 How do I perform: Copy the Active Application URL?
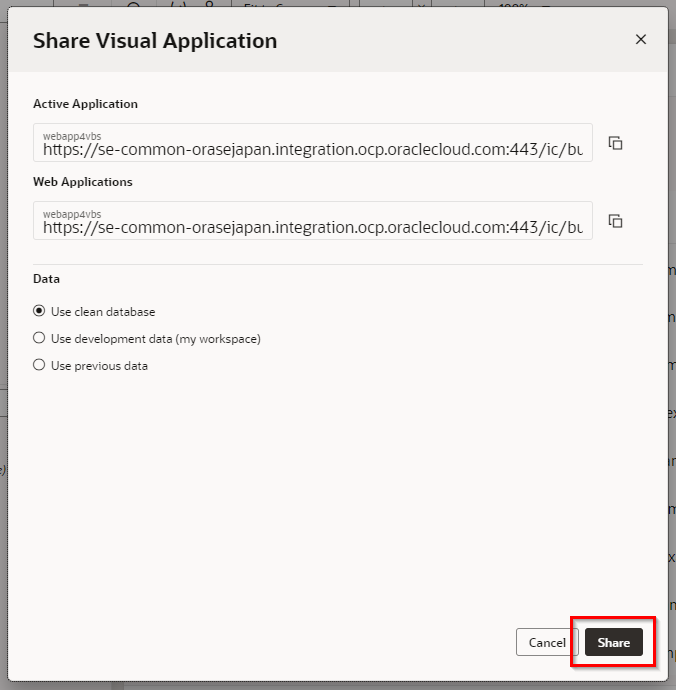(616, 143)
